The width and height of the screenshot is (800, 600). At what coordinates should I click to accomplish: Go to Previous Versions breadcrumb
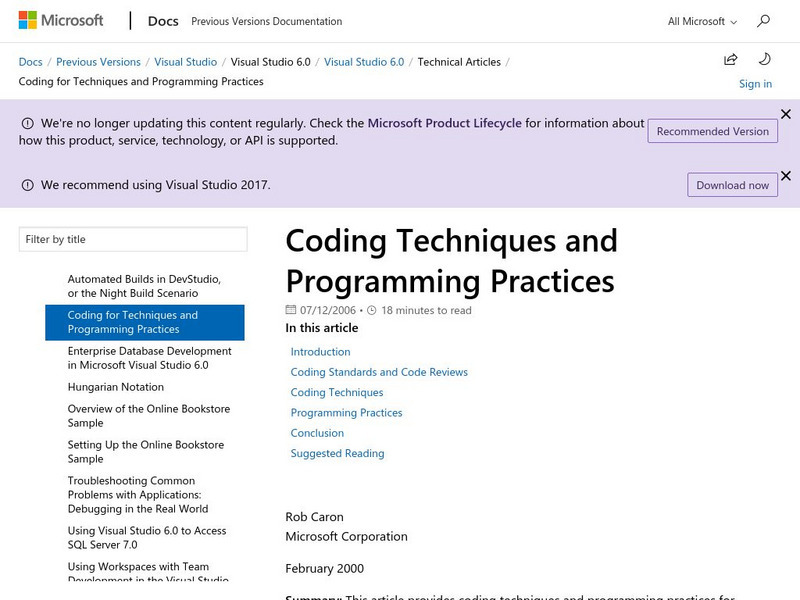pos(98,62)
